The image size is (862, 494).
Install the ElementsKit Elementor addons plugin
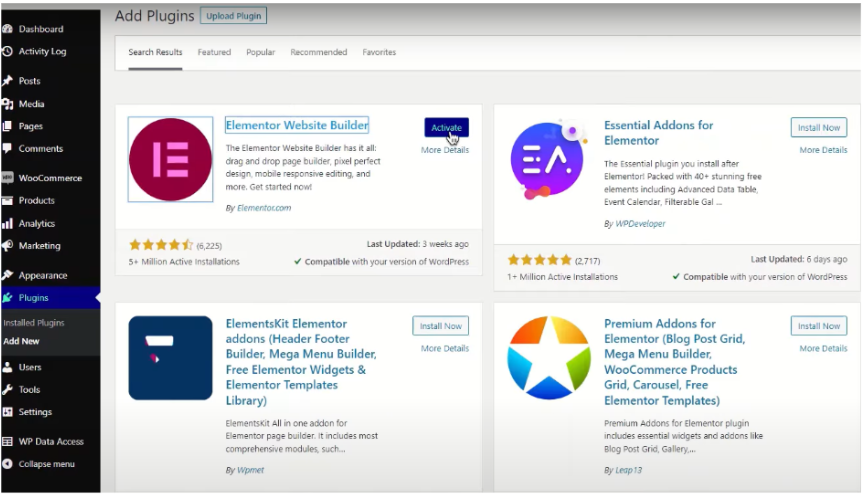(x=441, y=326)
